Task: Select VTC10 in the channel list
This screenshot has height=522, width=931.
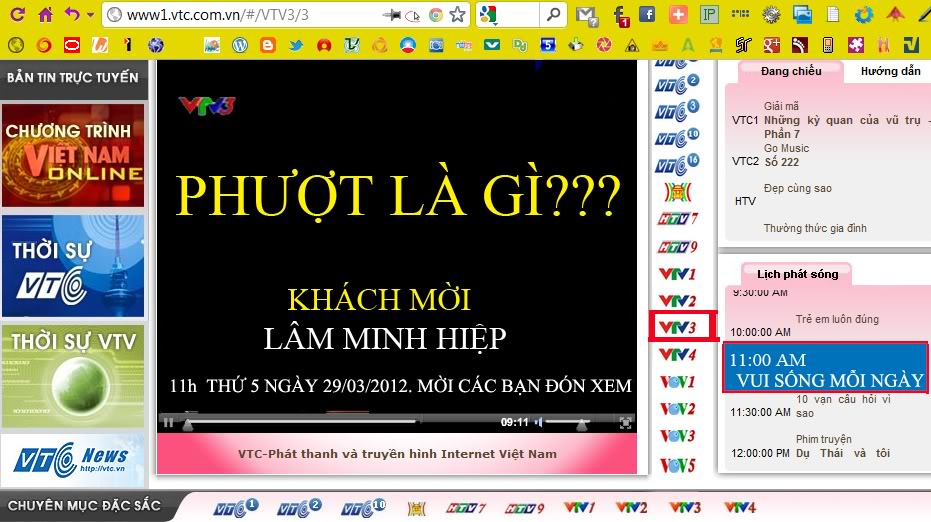Action: (677, 138)
